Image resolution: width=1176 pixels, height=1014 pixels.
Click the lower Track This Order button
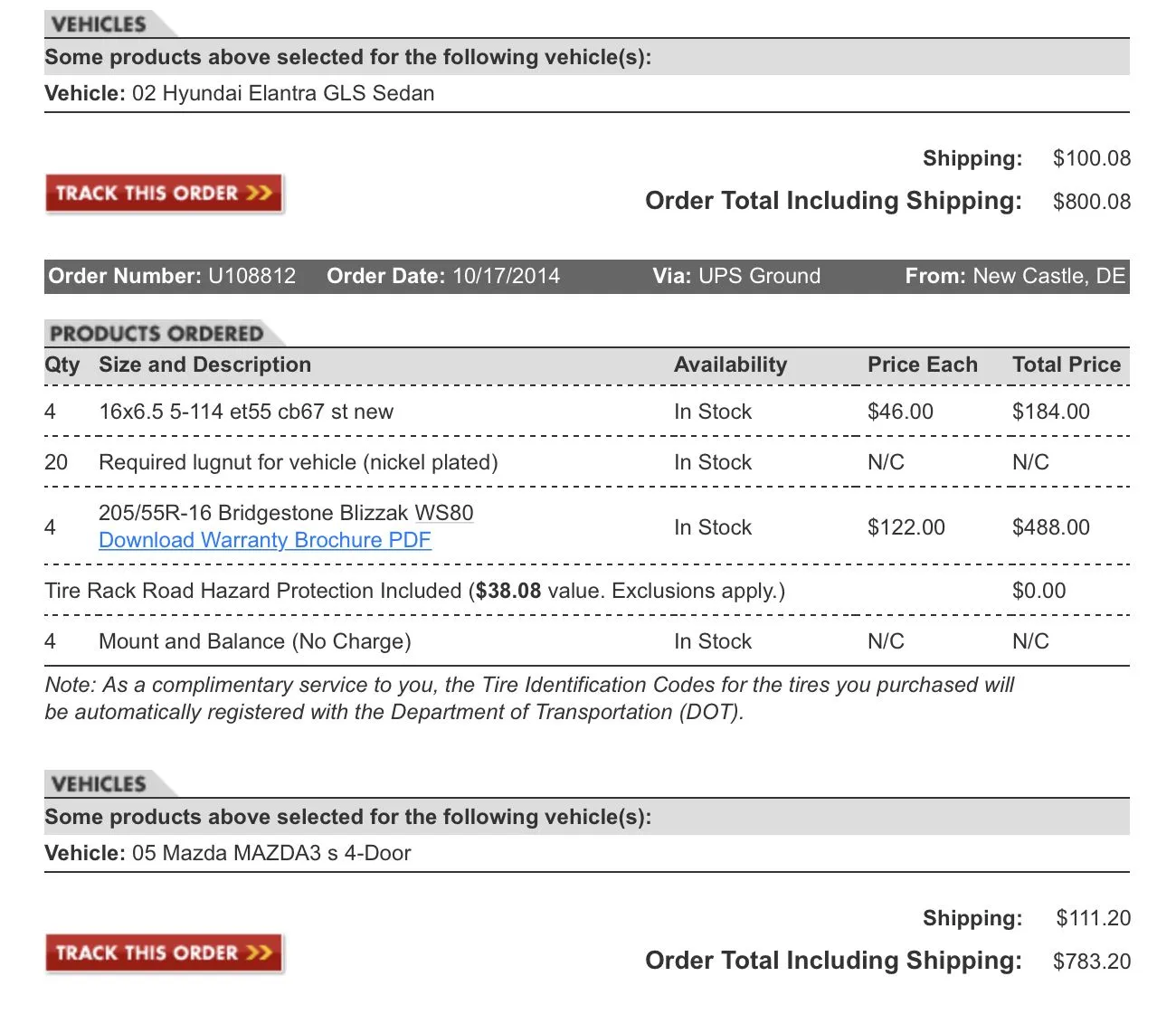(165, 953)
